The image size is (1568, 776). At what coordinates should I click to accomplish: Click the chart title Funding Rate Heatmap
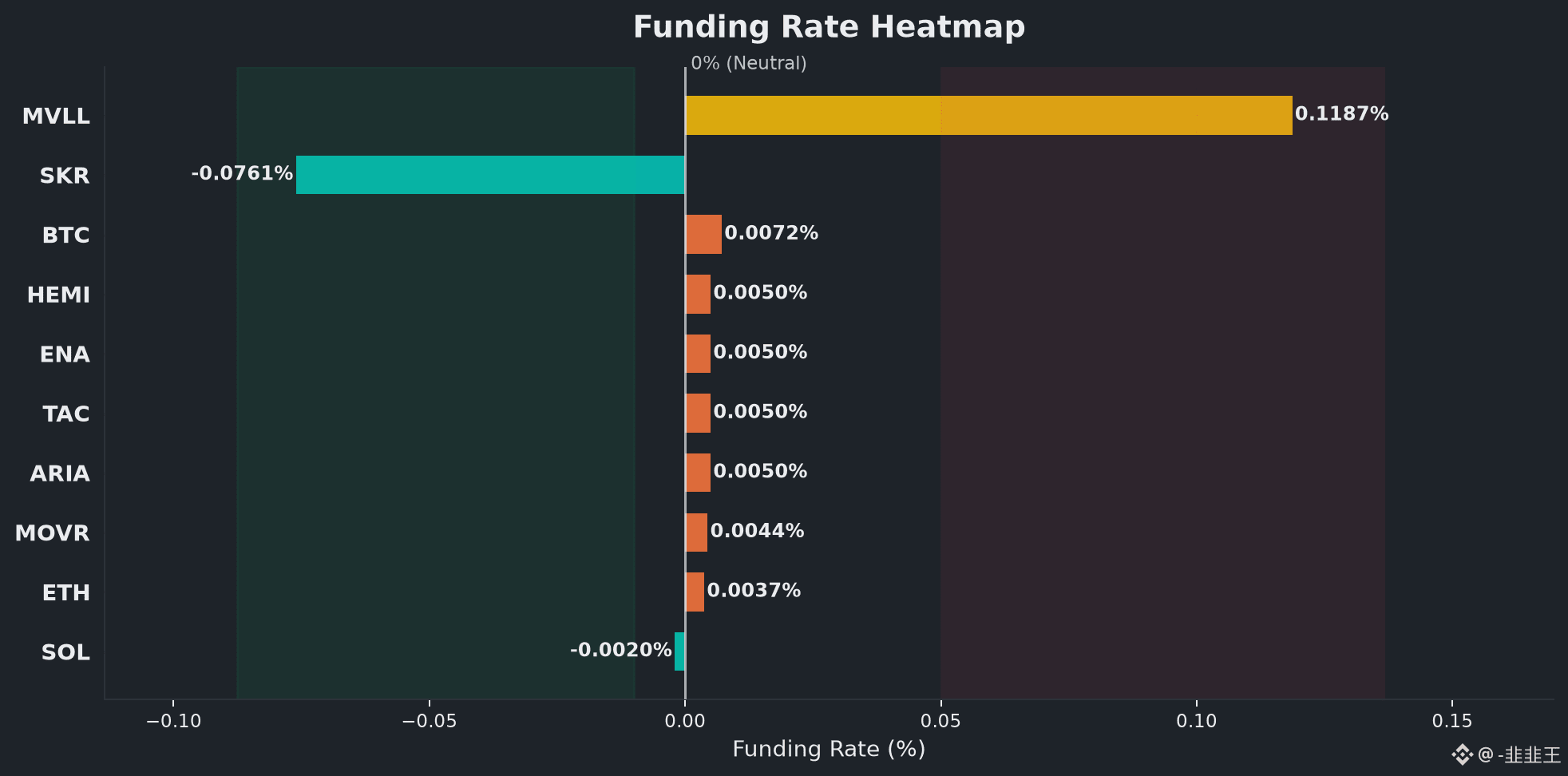829,27
